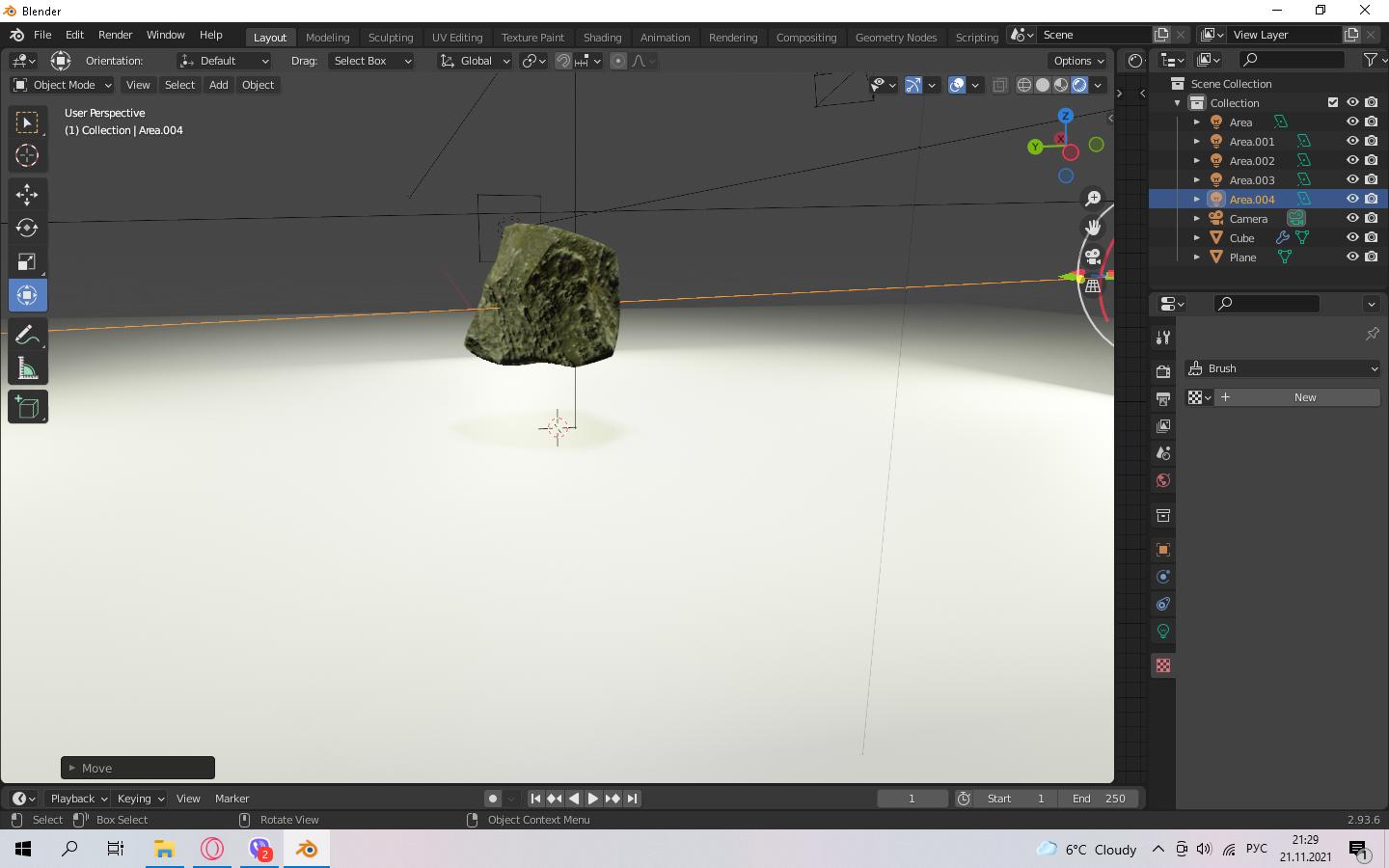Hide the Cube object in viewport
1389x868 pixels.
coord(1352,237)
